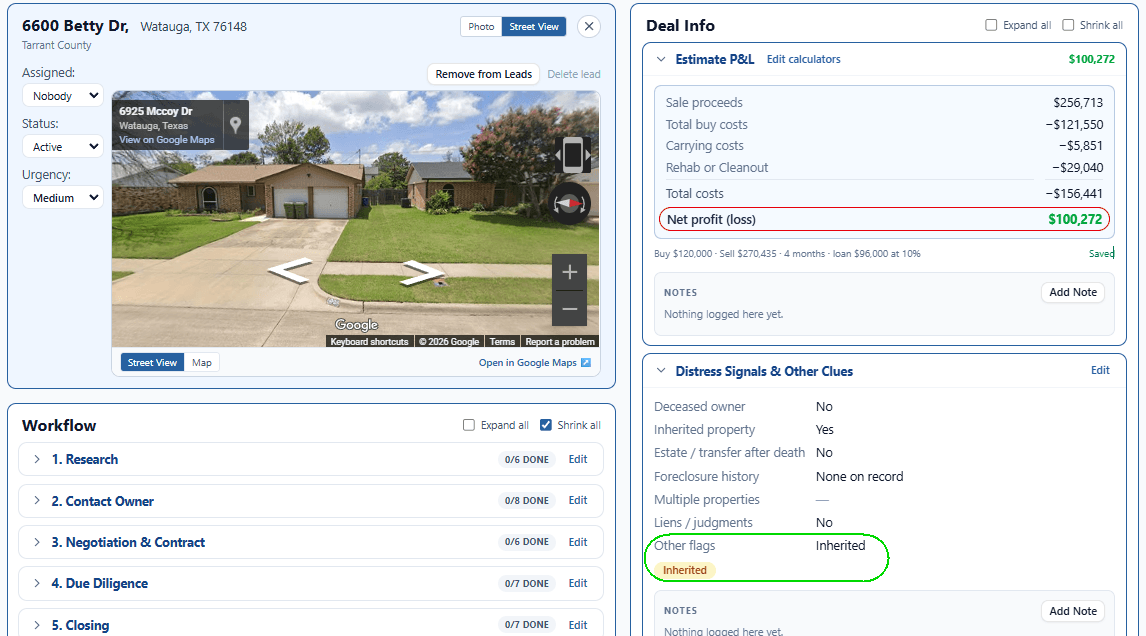Close the property details panel with the X
This screenshot has height=636, width=1146.
tap(588, 26)
